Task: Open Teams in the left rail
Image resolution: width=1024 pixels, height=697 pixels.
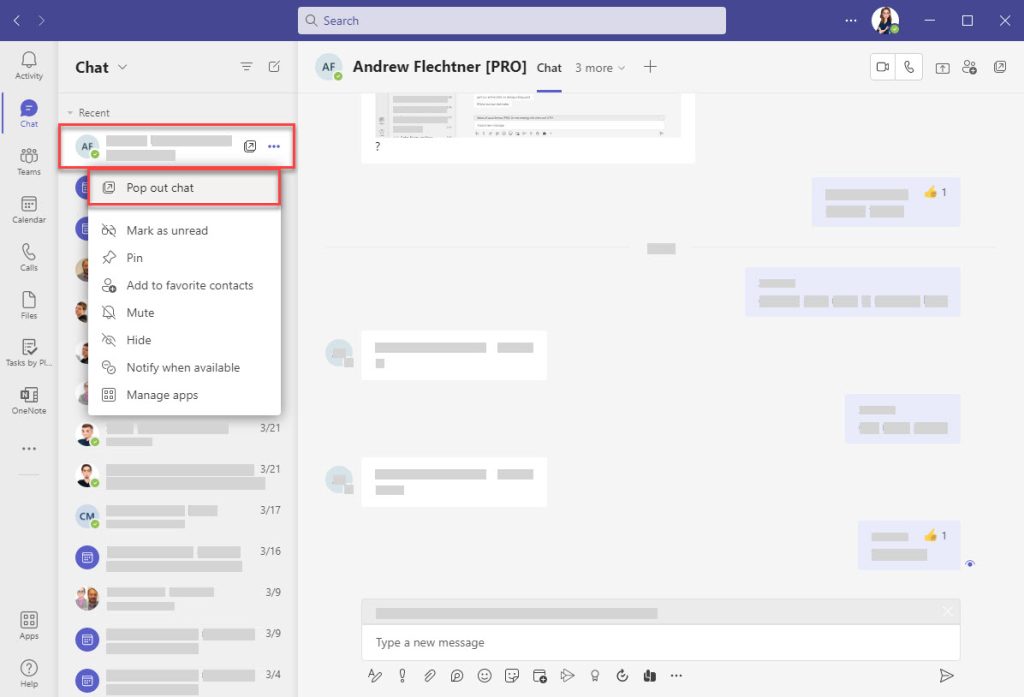Action: click(x=29, y=161)
